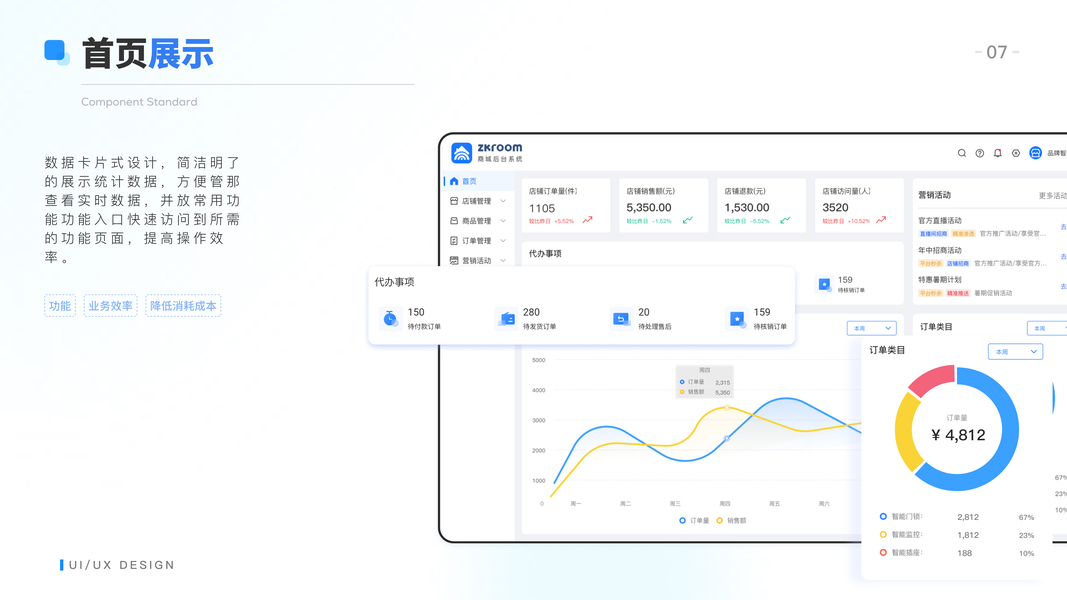Click the 07 page number
The height and width of the screenshot is (600, 1067).
pos(997,52)
